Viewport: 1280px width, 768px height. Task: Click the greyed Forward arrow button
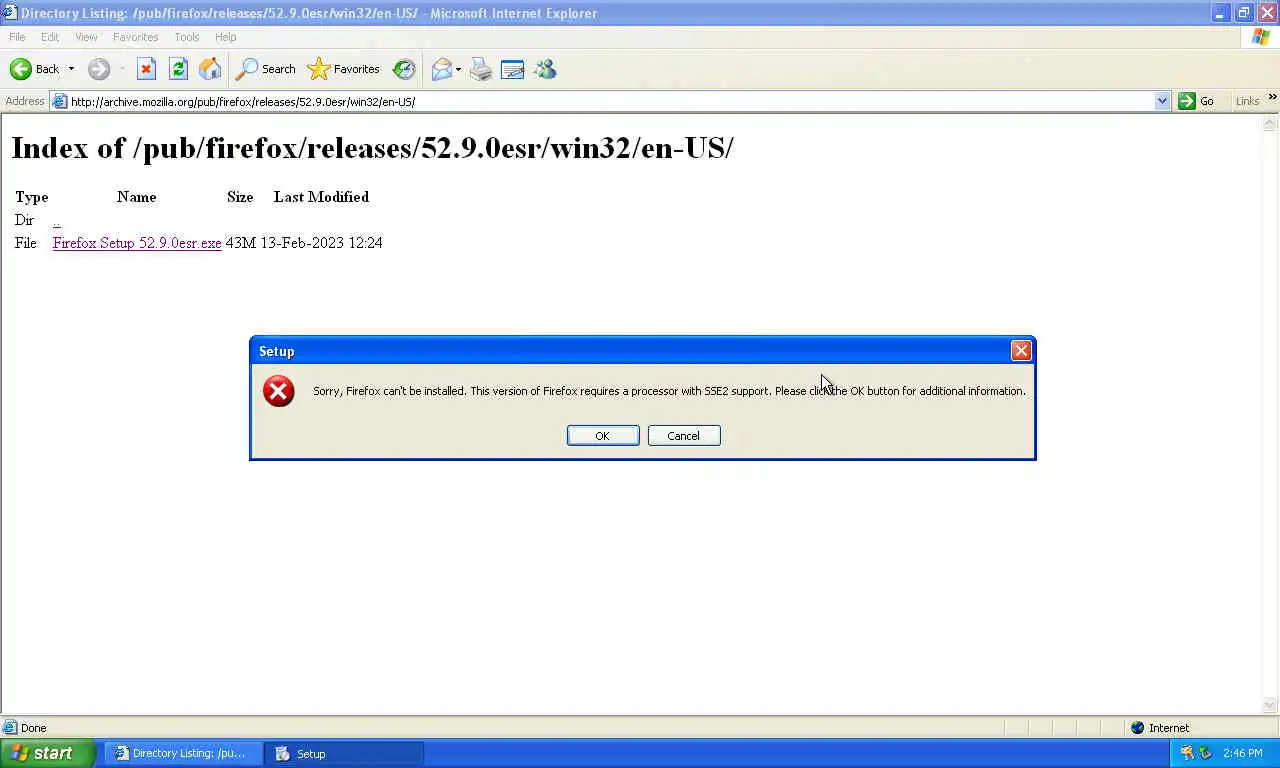click(x=98, y=69)
